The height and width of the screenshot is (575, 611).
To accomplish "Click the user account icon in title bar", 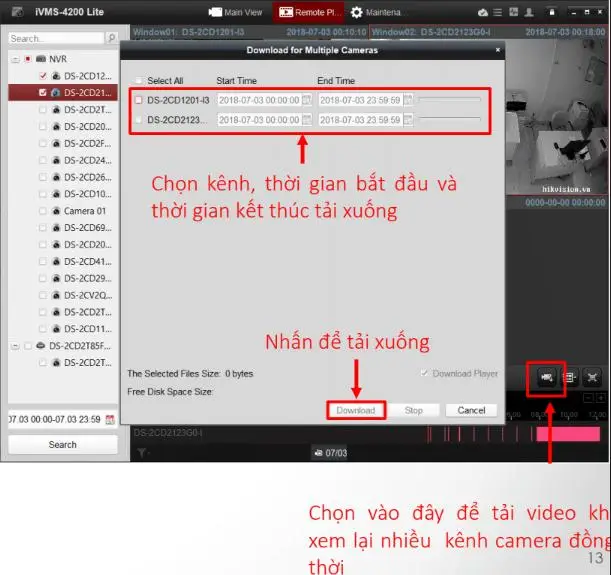I will 529,12.
